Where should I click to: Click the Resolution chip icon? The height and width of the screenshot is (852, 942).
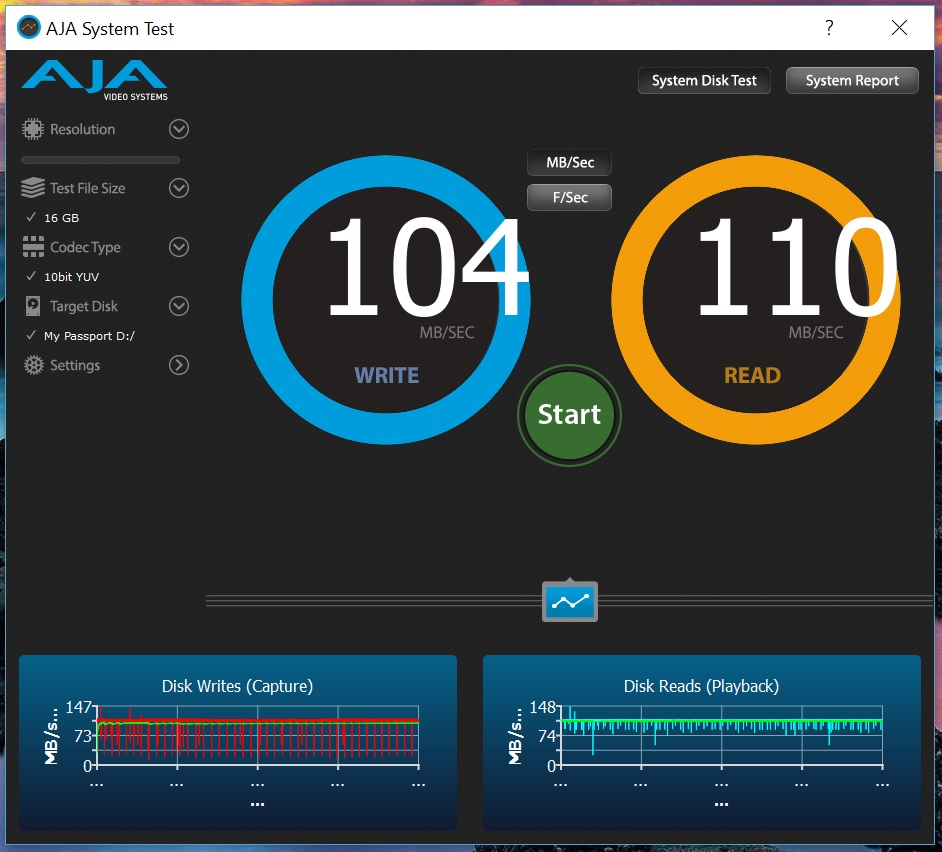(x=33, y=129)
